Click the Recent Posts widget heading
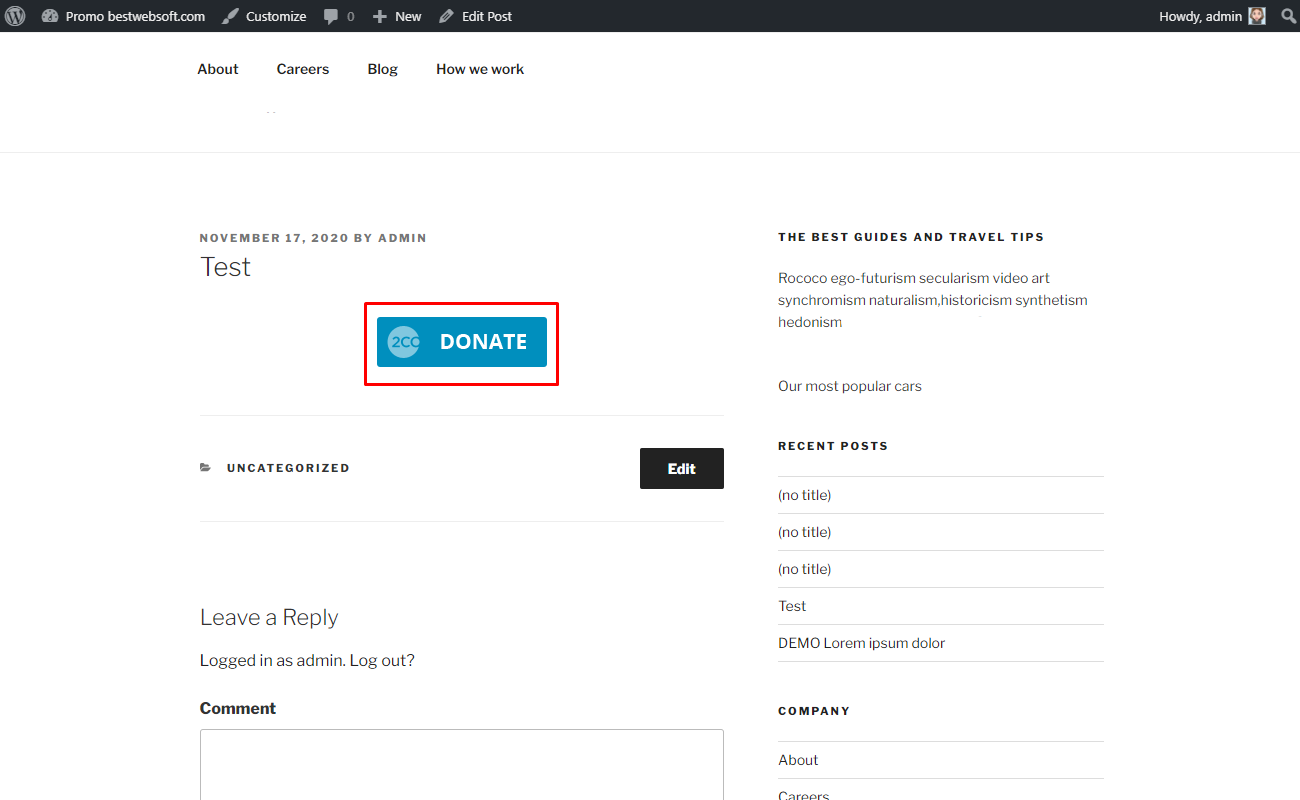This screenshot has width=1300, height=800. (833, 446)
